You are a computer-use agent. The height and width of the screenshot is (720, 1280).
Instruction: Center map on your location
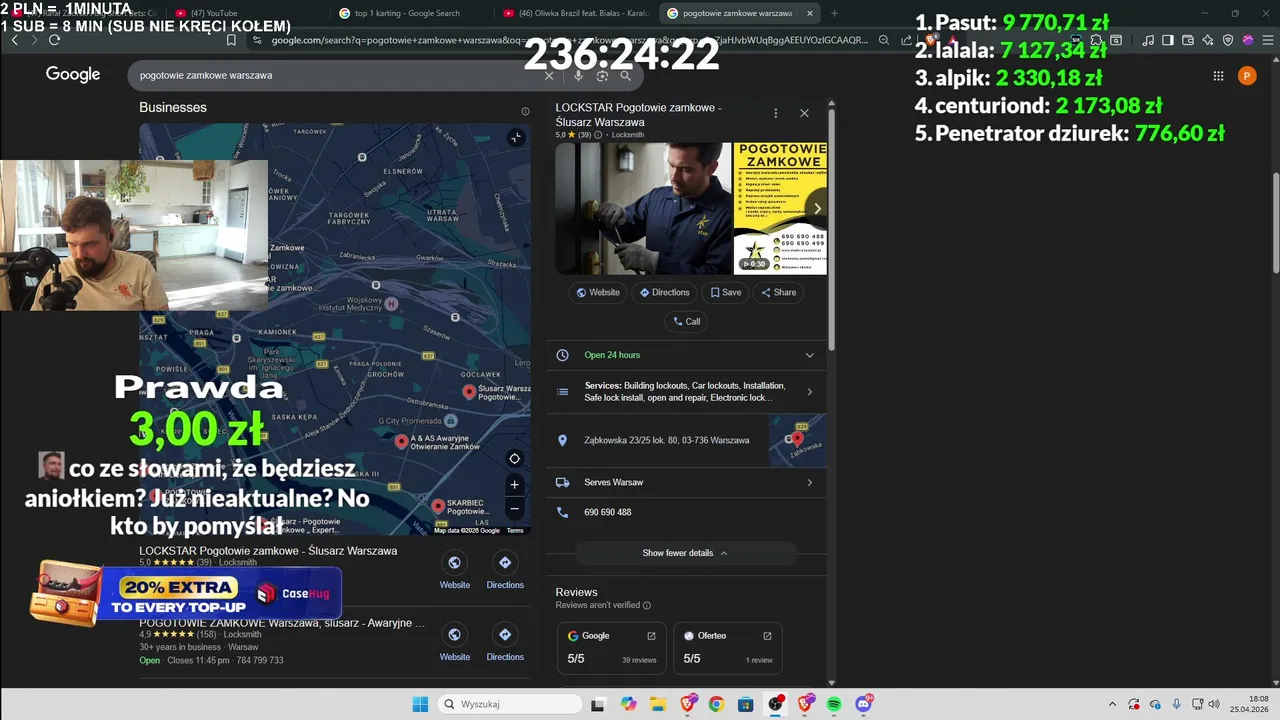pyautogui.click(x=514, y=459)
